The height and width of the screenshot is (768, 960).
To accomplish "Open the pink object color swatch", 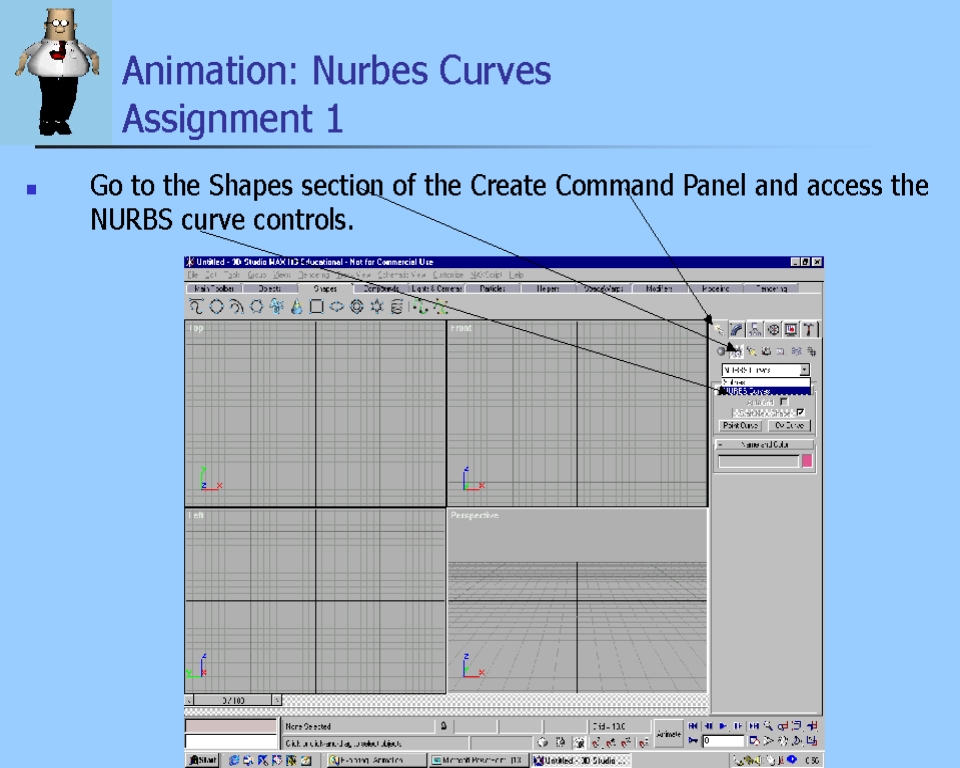I will click(807, 461).
